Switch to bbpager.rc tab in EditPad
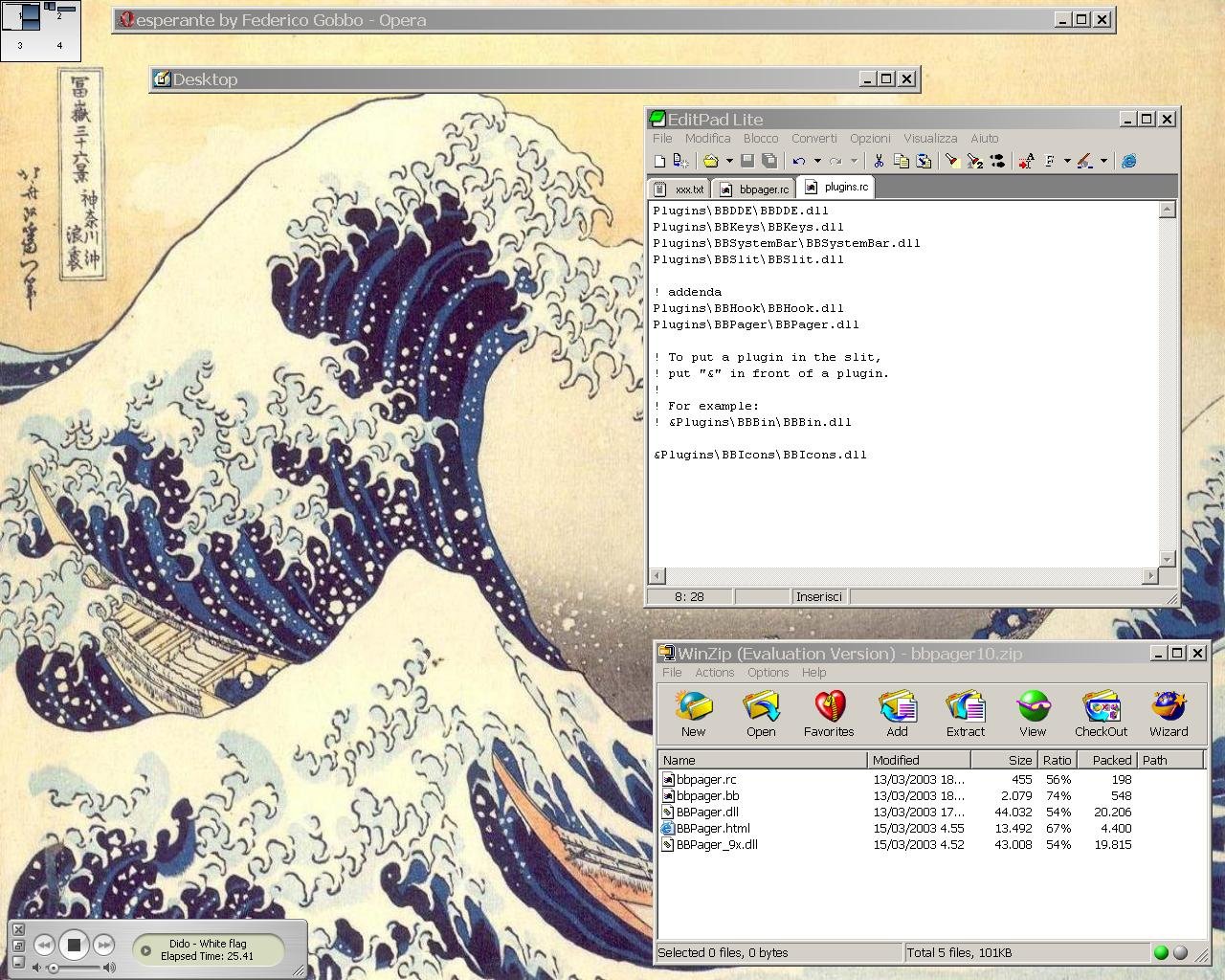Viewport: 1225px width, 980px height. tap(754, 189)
